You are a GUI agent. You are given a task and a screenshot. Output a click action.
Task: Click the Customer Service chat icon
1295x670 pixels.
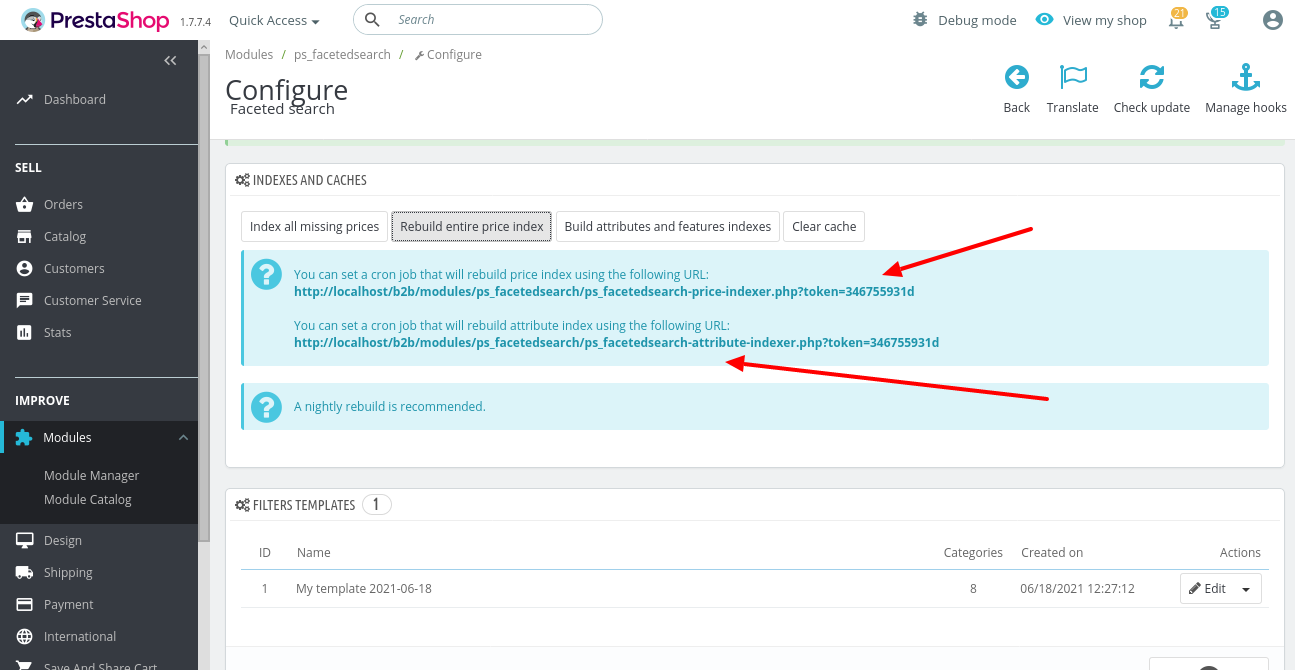pos(24,300)
